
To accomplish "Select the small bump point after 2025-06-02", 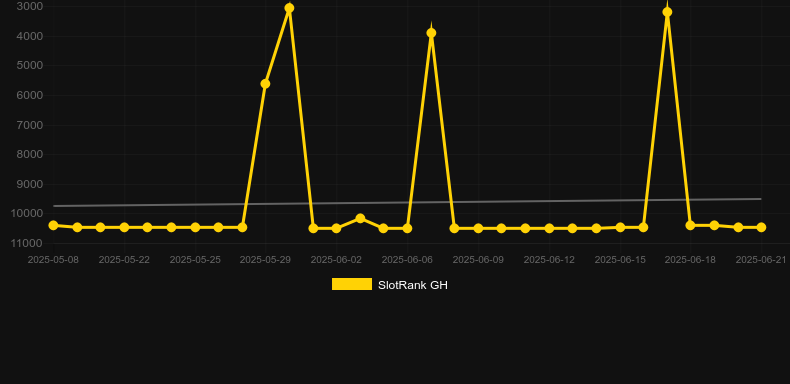I will [360, 218].
